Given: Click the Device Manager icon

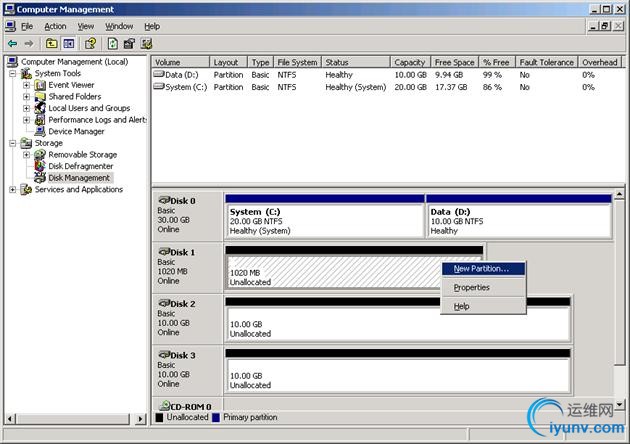Looking at the screenshot, I should (40, 131).
